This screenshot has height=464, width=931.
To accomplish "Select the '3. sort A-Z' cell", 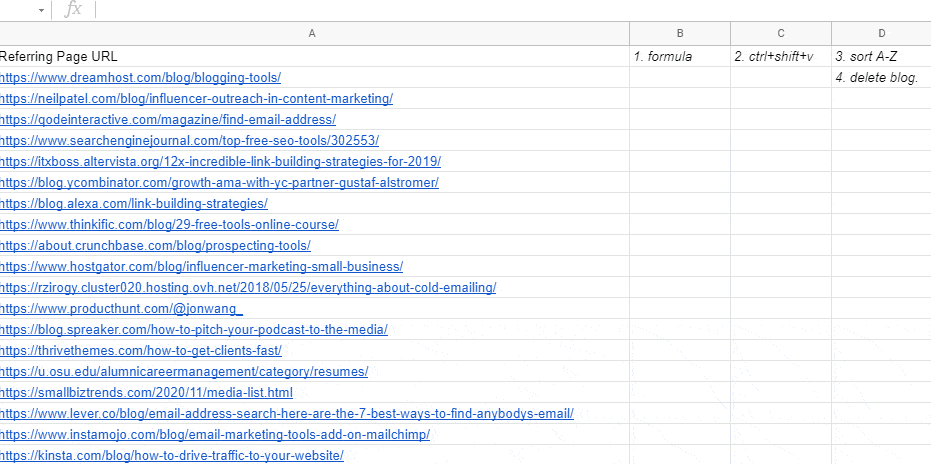I will click(x=882, y=56).
